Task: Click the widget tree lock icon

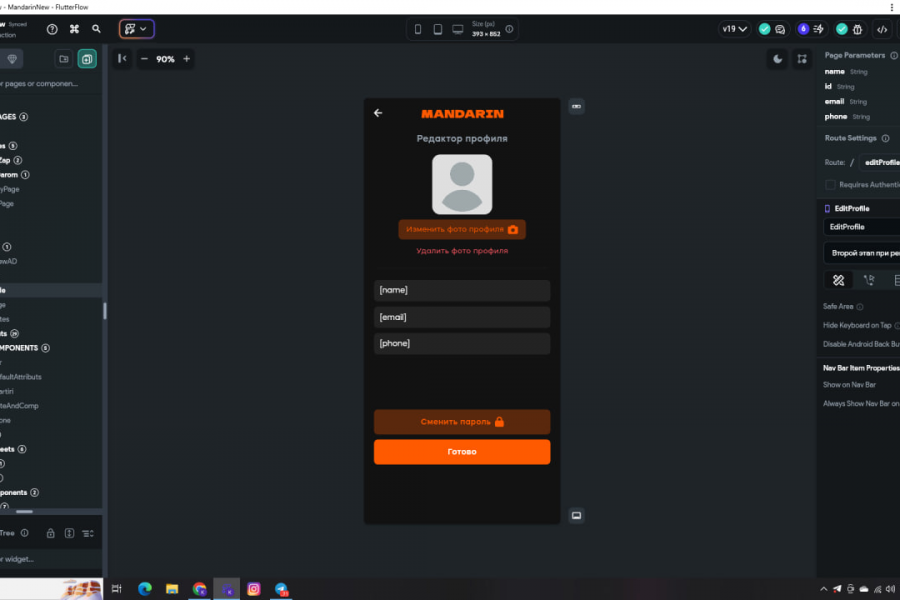Action: click(51, 533)
